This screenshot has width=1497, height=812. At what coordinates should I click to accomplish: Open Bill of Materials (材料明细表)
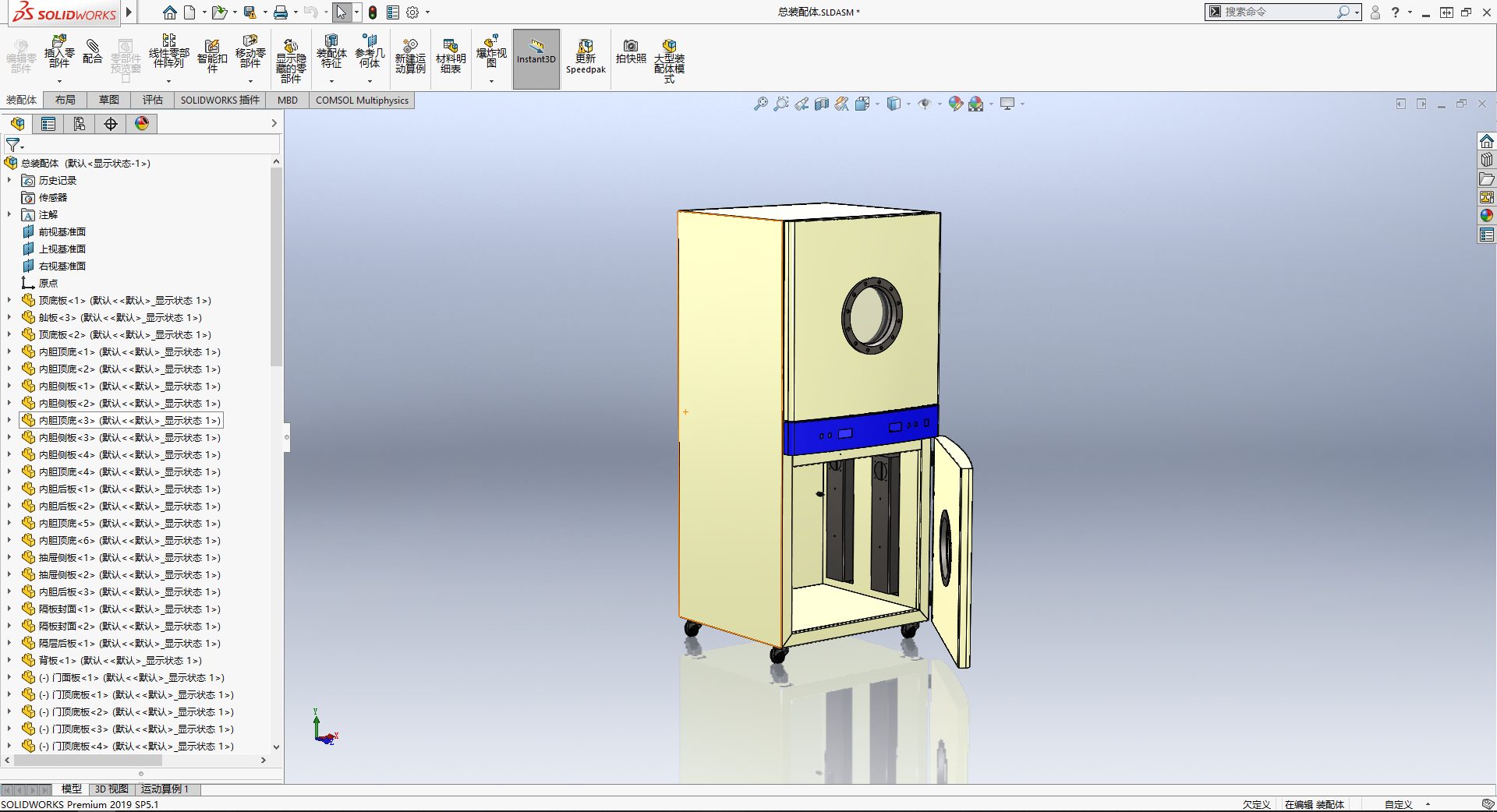[451, 55]
